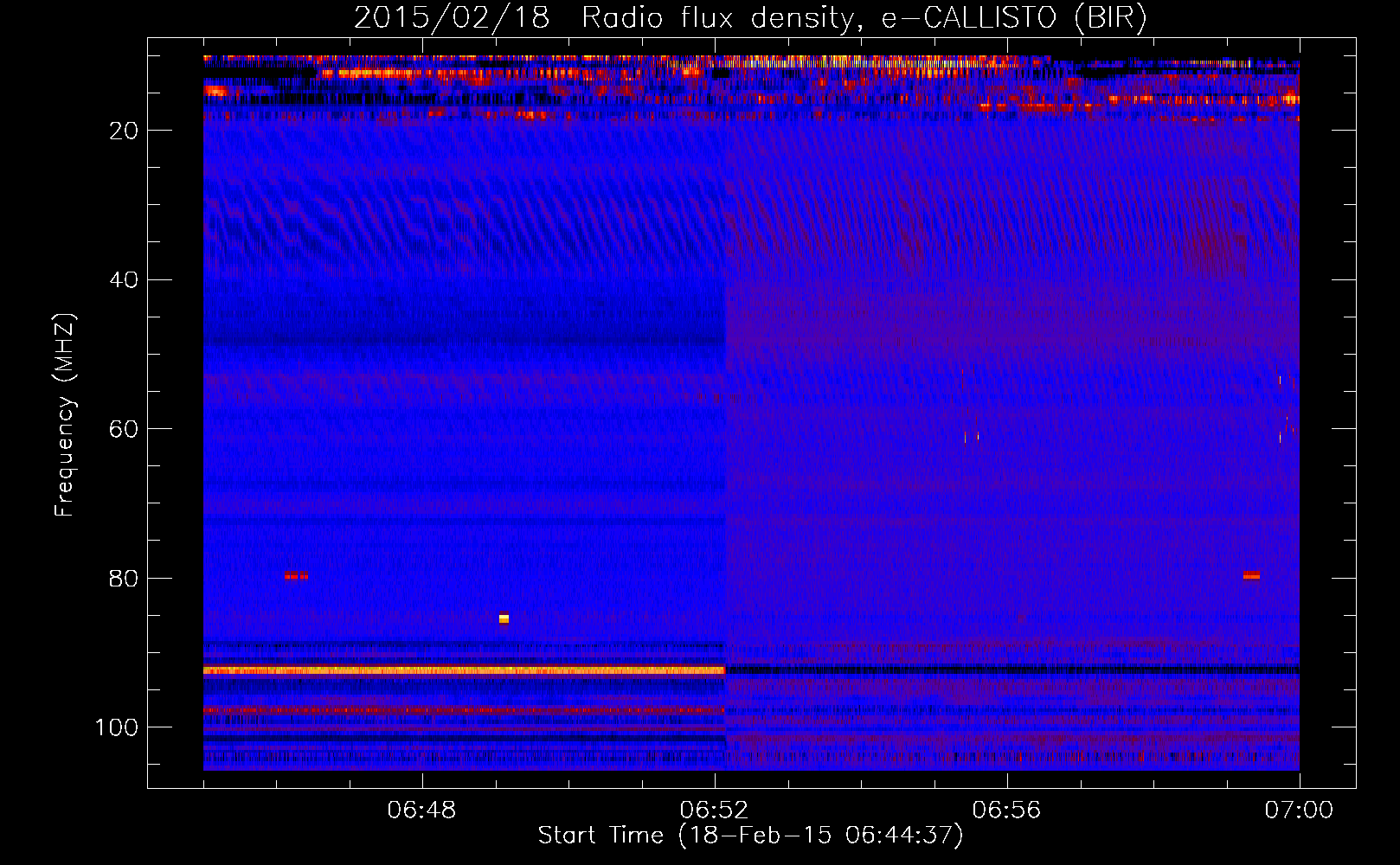This screenshot has height=865, width=1400.
Task: Click the red spot near 80 MHz at far right
Action: pyautogui.click(x=1251, y=575)
